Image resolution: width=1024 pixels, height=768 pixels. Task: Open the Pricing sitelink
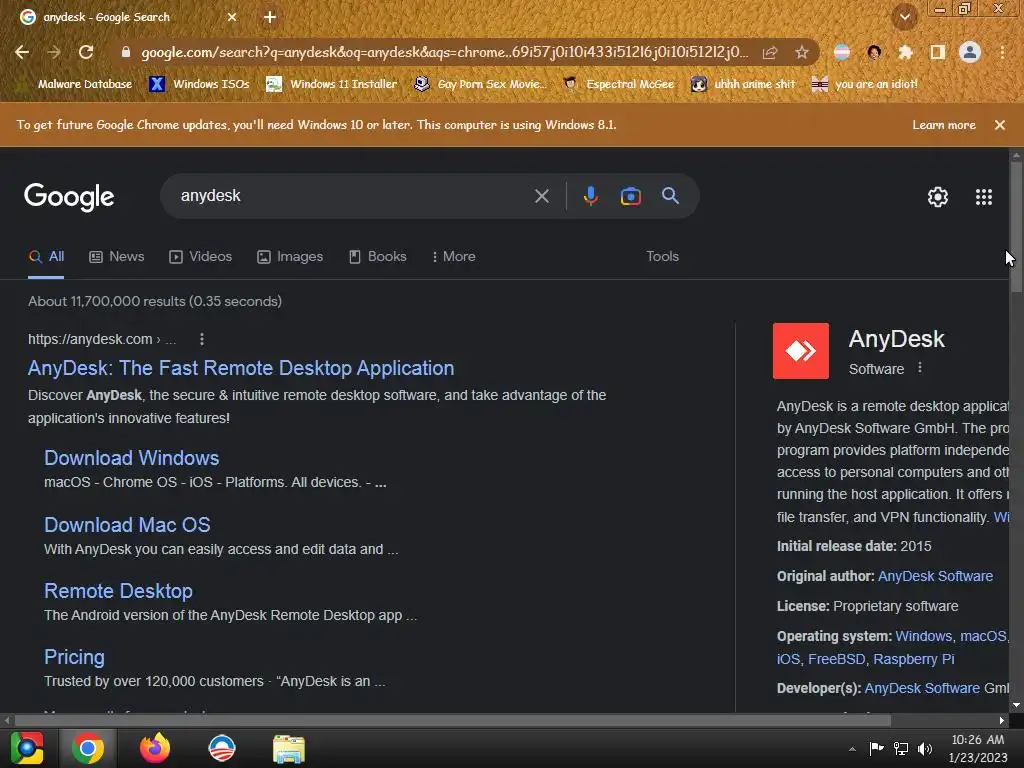tap(74, 657)
